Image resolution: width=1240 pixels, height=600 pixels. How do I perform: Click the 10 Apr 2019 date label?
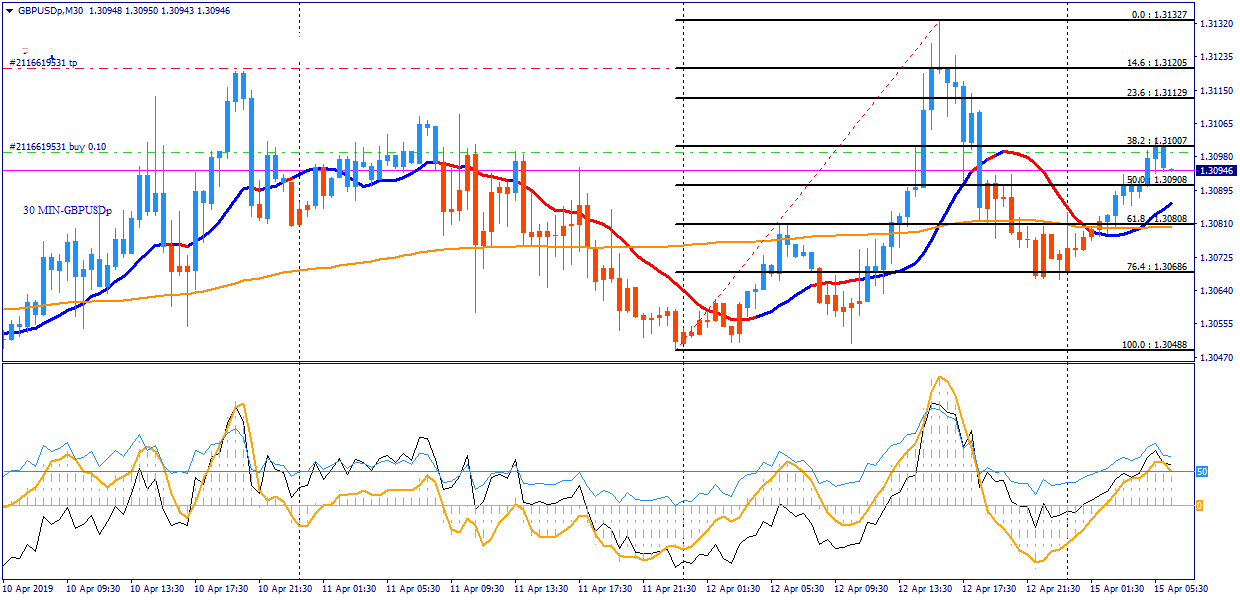click(x=30, y=589)
